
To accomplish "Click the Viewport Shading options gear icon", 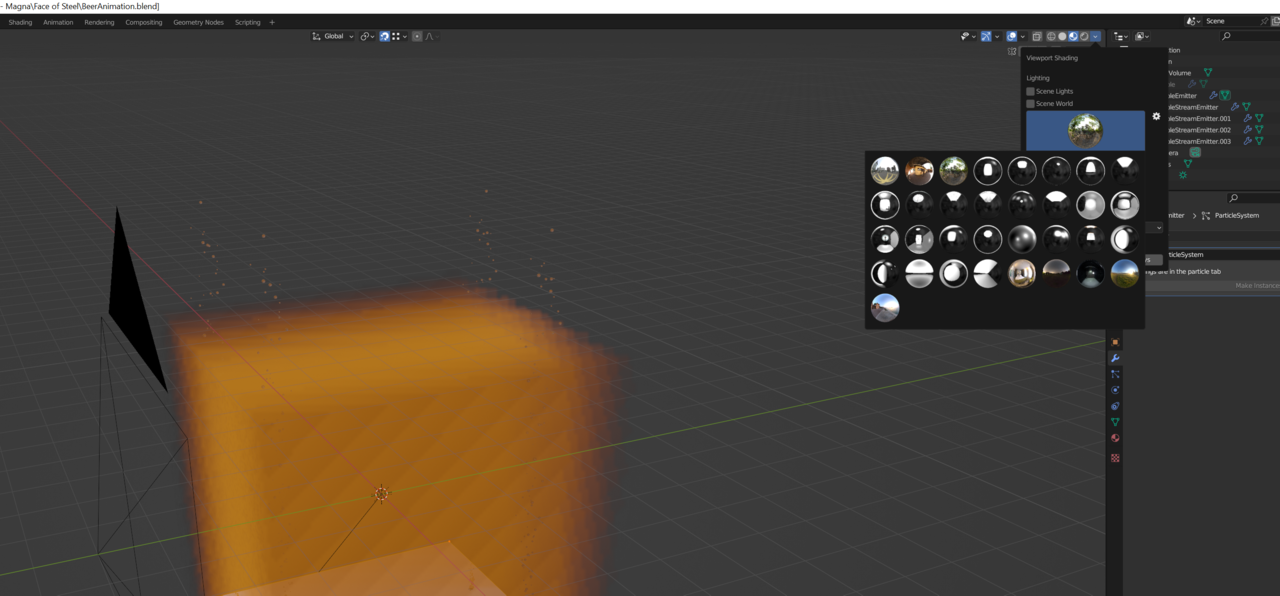I will 1156,116.
